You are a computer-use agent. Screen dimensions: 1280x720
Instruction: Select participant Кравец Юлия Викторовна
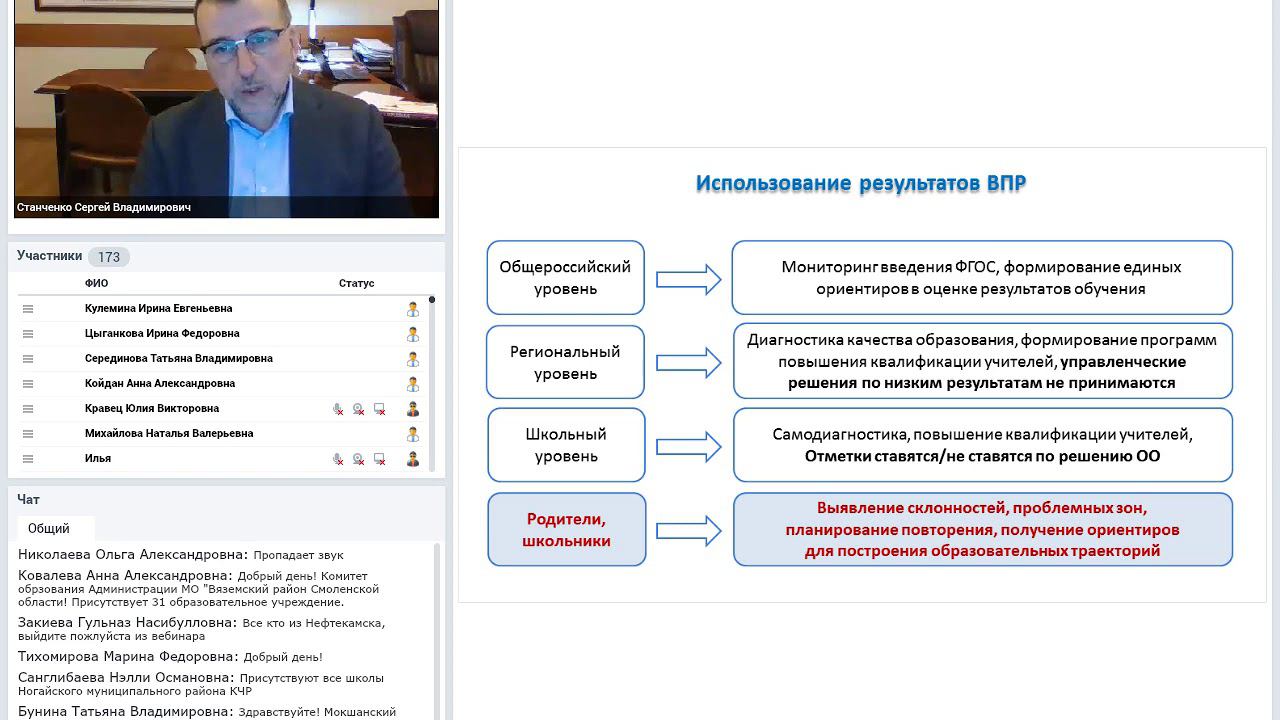click(152, 409)
